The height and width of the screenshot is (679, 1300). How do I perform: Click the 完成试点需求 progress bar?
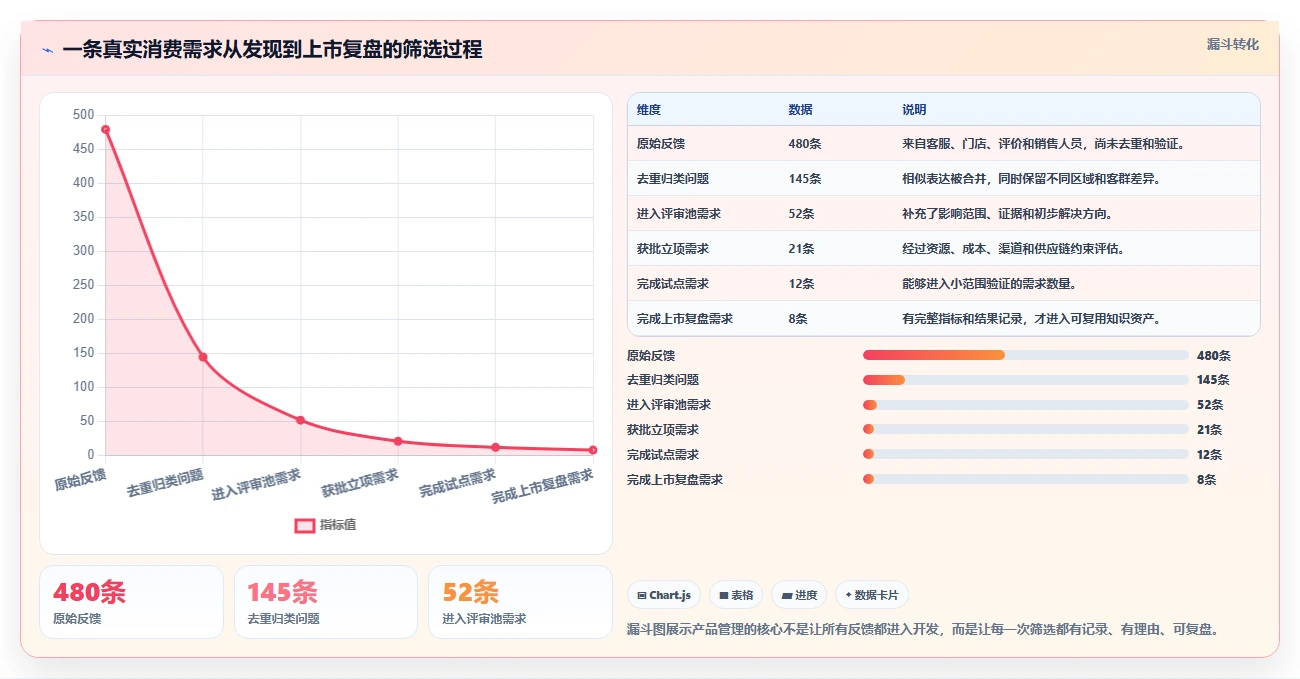pos(1025,455)
